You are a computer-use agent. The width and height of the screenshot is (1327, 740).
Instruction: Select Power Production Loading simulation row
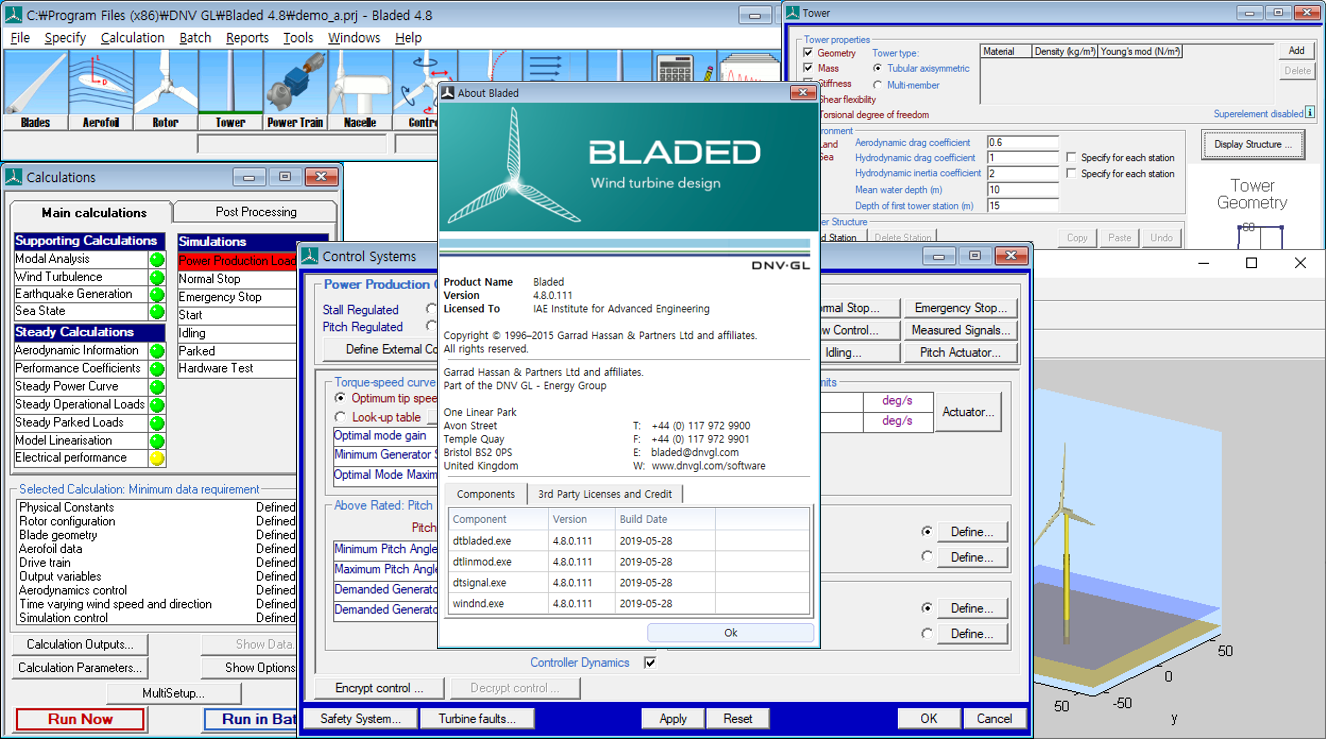coord(238,261)
